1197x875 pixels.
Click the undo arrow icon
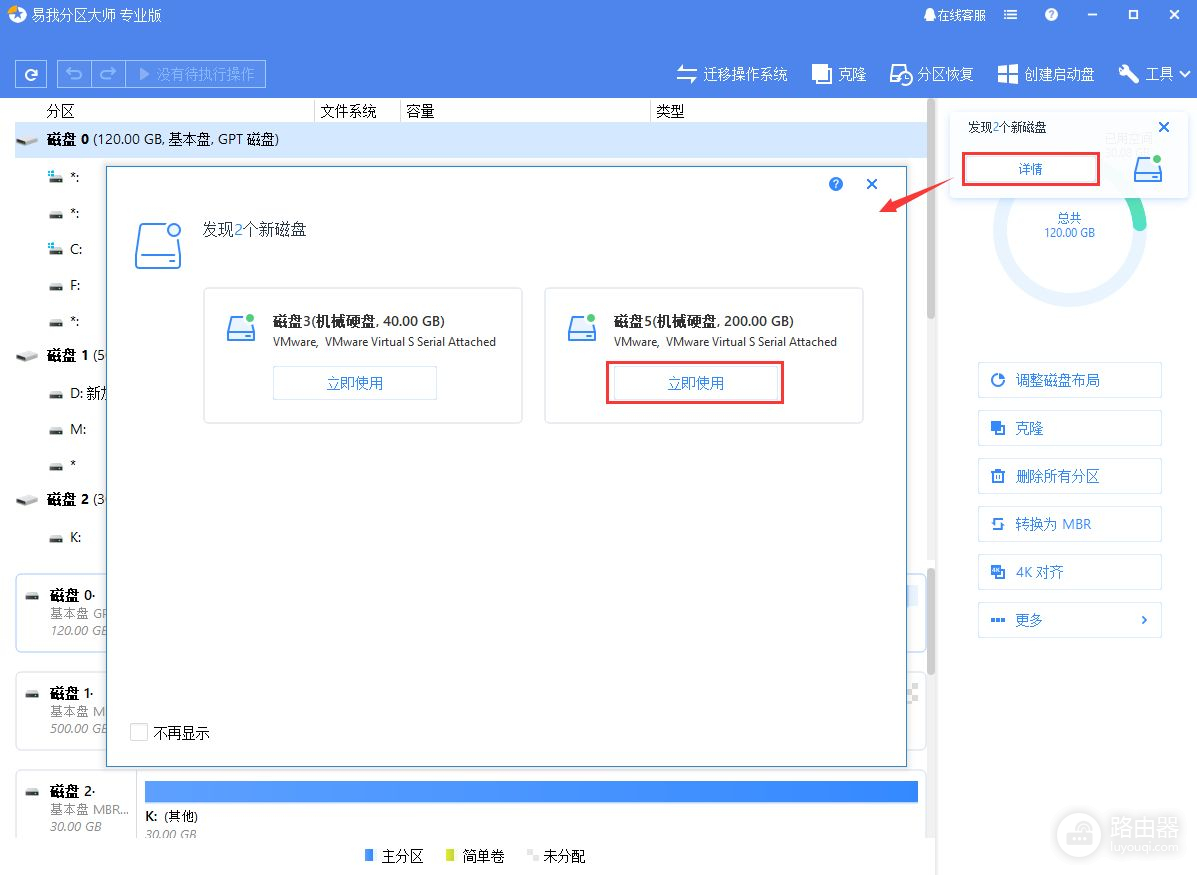click(x=75, y=74)
